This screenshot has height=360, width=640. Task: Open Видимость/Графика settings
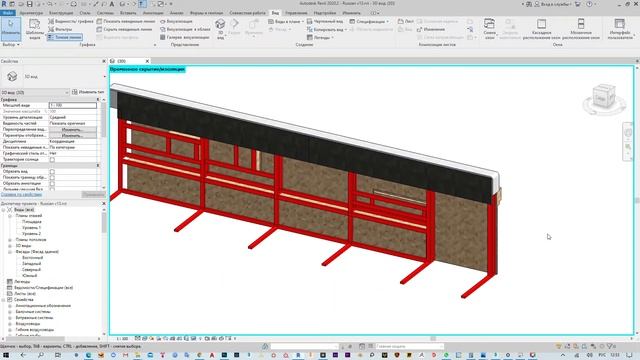coord(71,21)
